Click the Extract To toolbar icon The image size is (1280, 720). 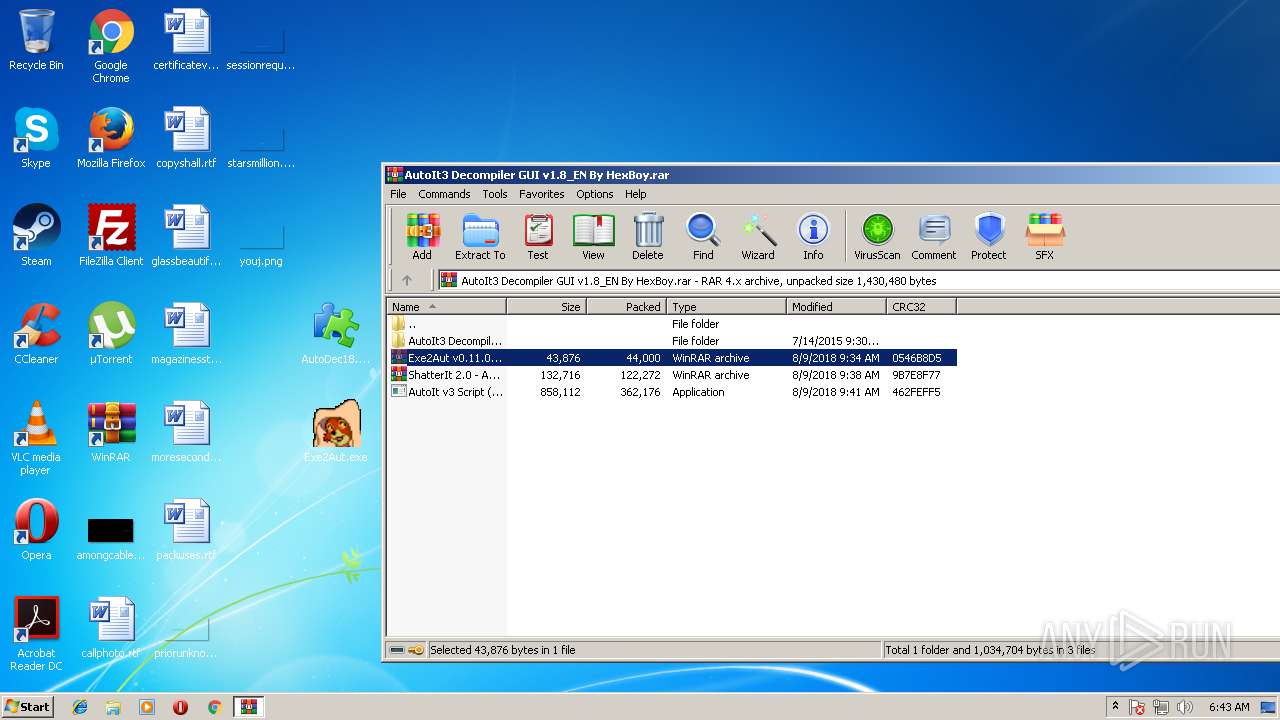tap(480, 237)
